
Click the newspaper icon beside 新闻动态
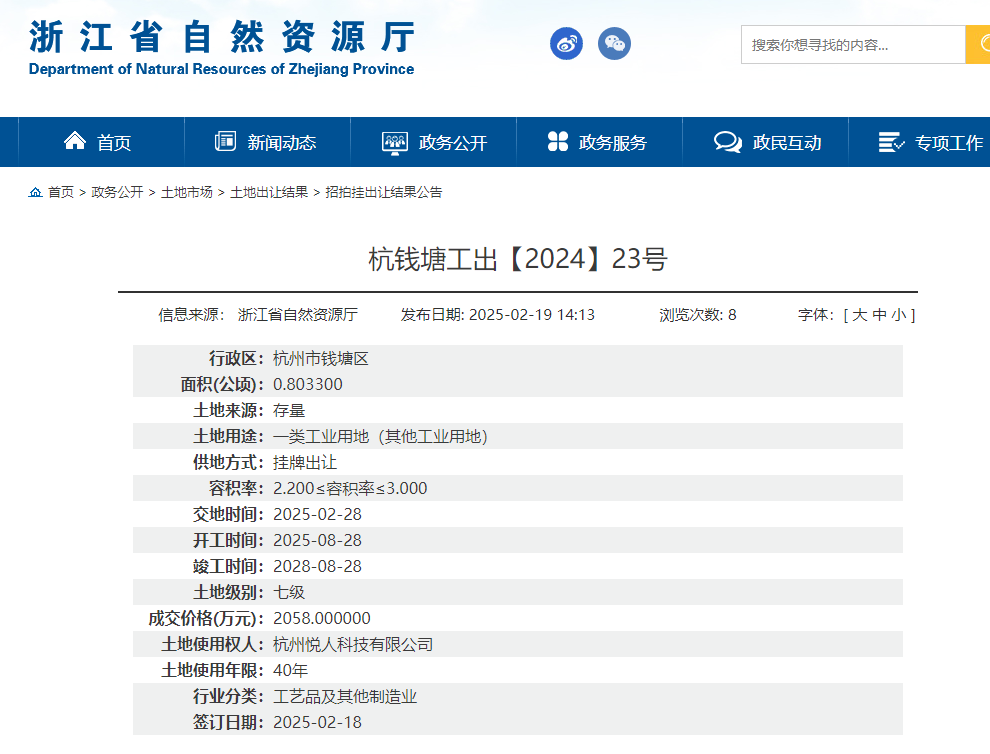225,141
